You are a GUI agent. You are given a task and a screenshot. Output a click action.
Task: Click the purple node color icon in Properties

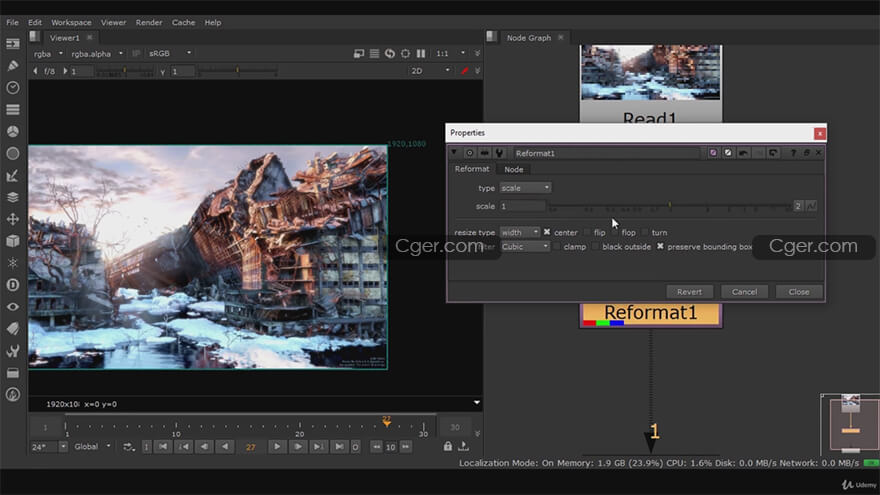(713, 153)
